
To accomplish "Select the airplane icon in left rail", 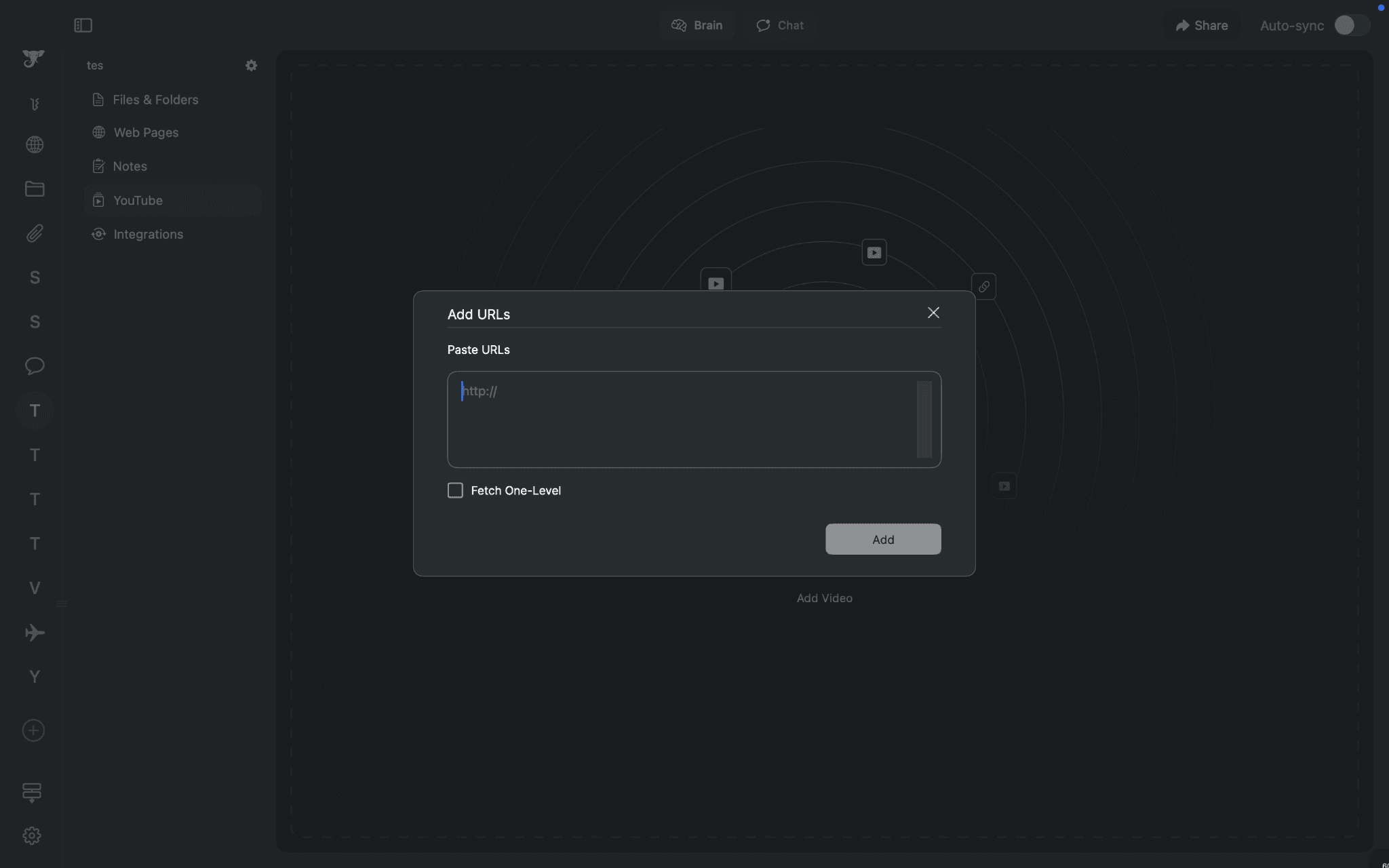I will (x=35, y=633).
